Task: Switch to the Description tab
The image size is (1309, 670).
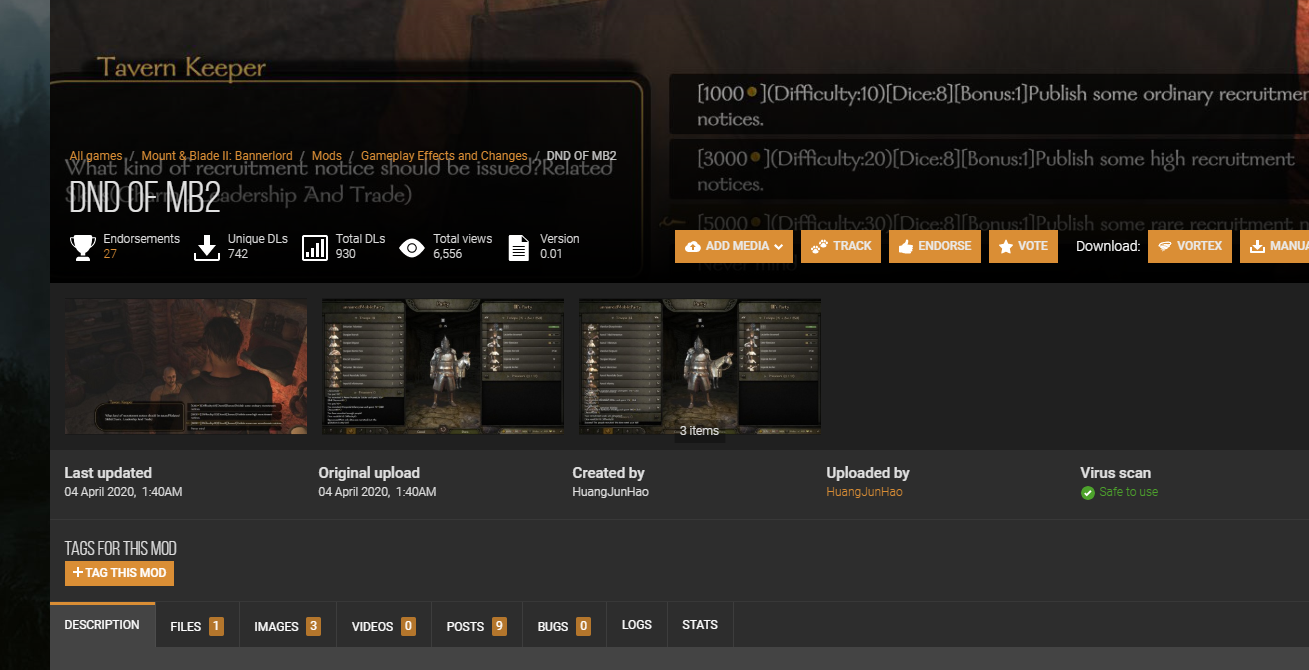Action: click(102, 625)
